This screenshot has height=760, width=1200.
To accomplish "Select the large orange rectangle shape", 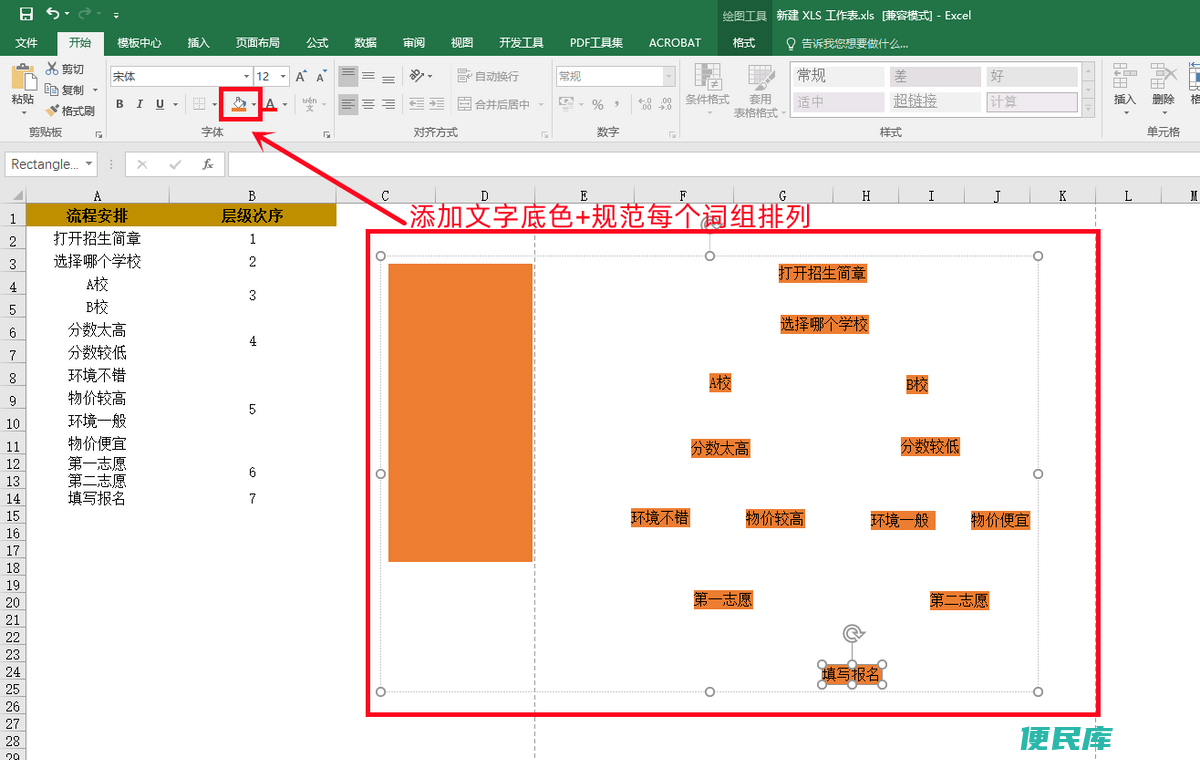I will click(460, 412).
